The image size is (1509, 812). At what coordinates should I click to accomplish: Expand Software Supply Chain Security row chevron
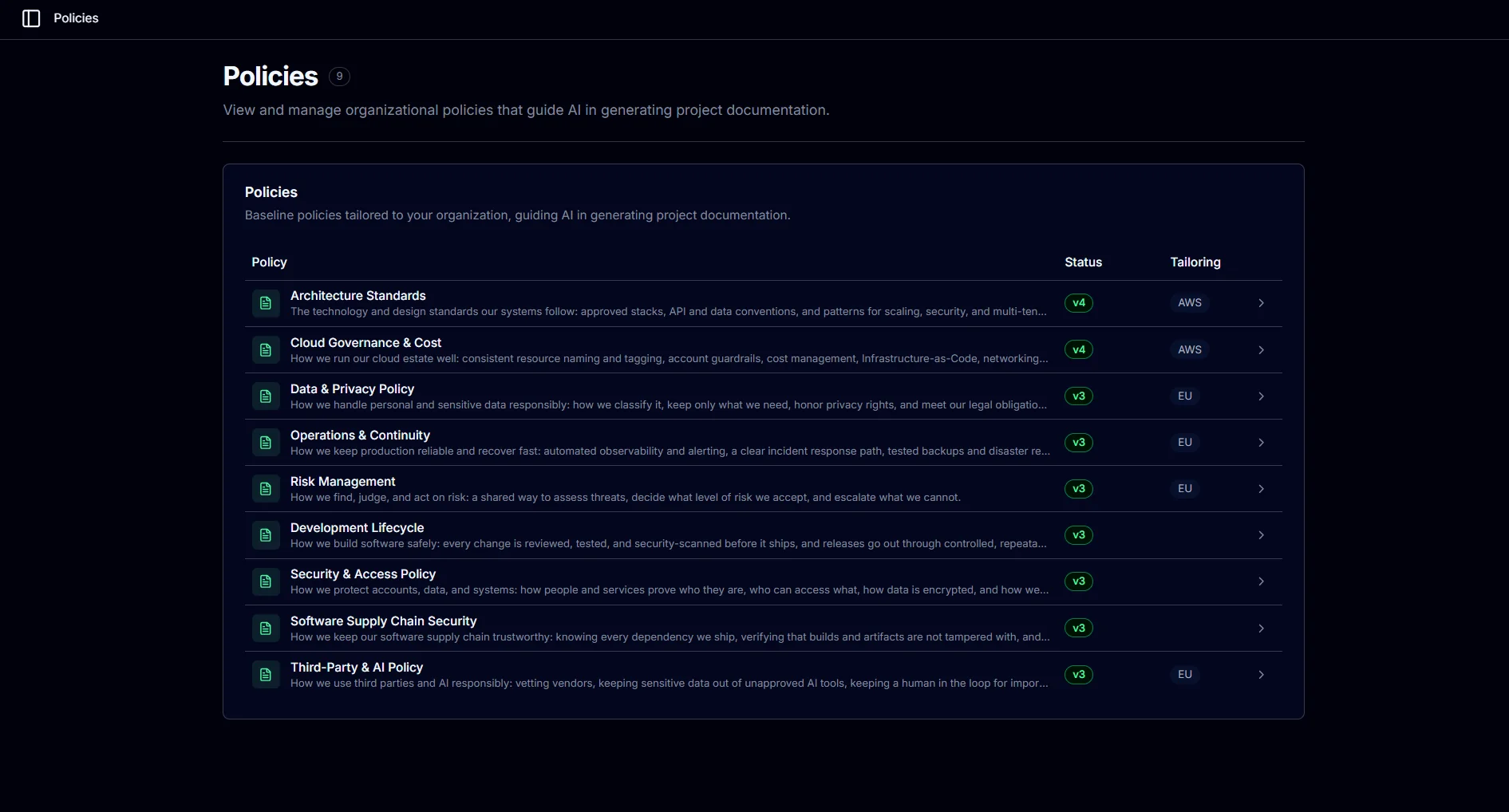click(1261, 629)
